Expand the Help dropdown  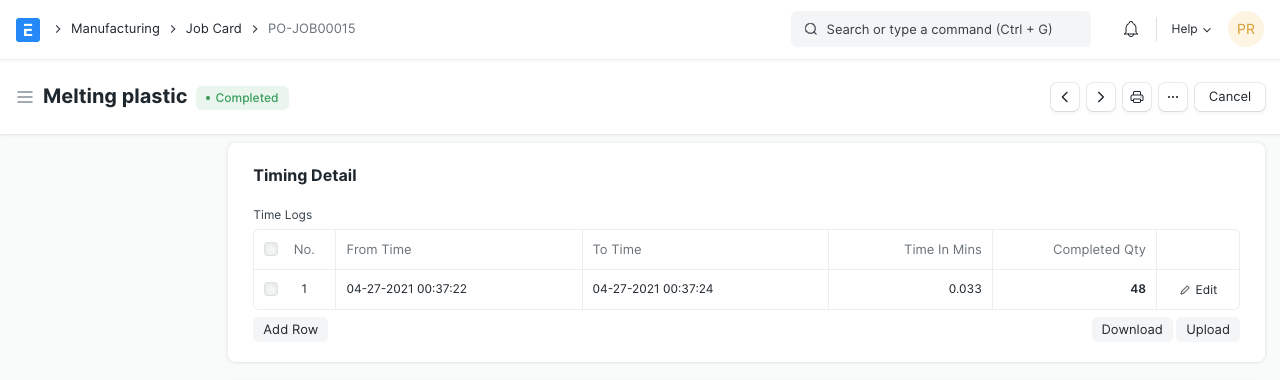click(x=1191, y=29)
